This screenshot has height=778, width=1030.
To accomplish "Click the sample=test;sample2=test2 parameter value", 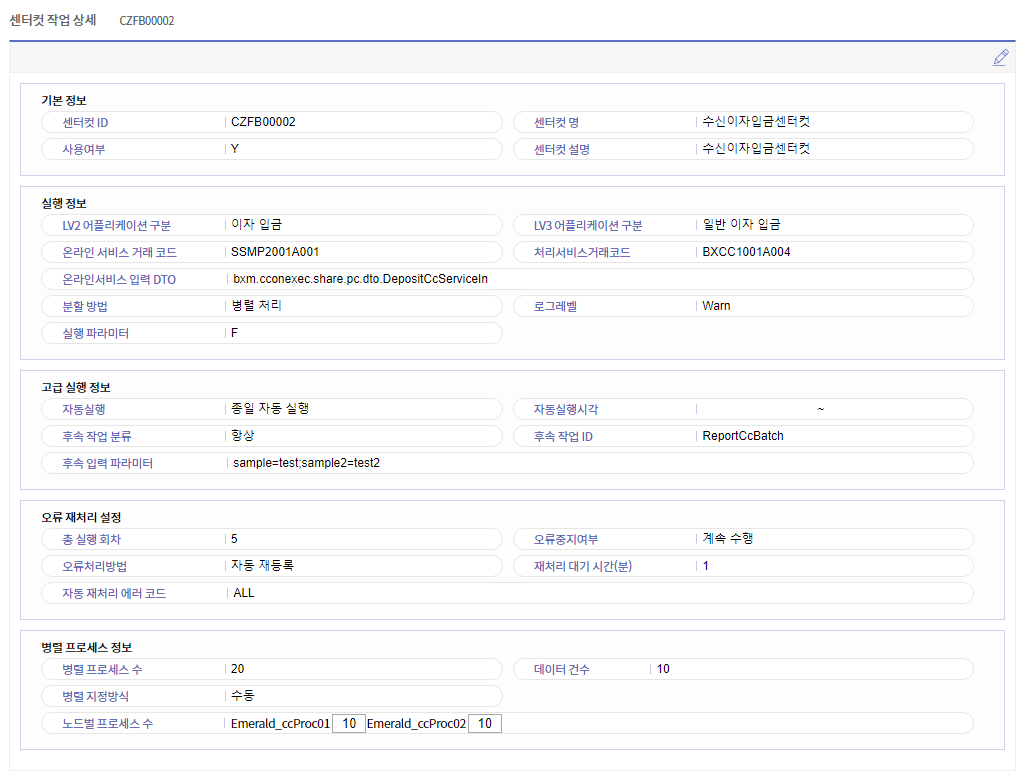I will click(307, 463).
